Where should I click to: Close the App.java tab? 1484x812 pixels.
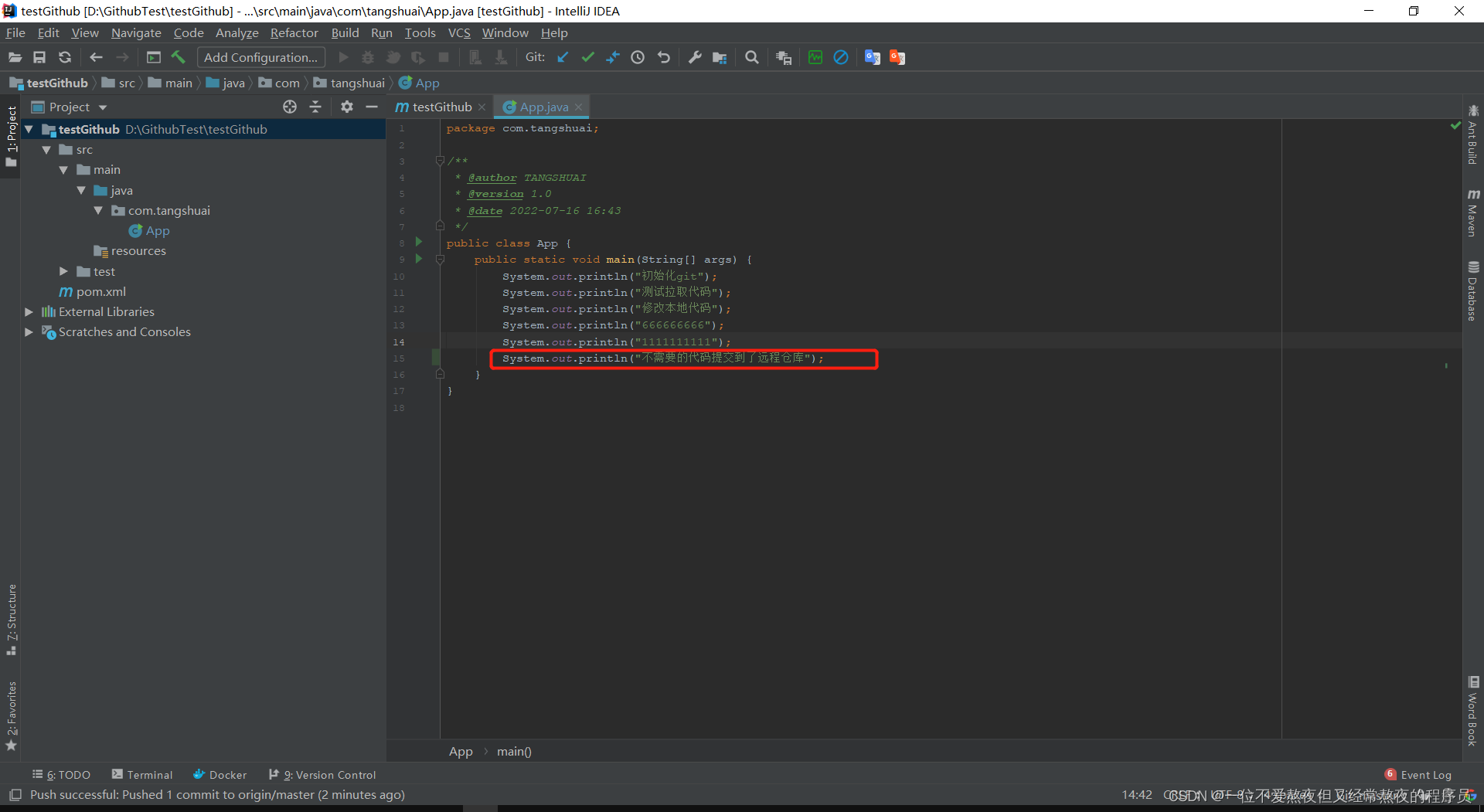578,107
